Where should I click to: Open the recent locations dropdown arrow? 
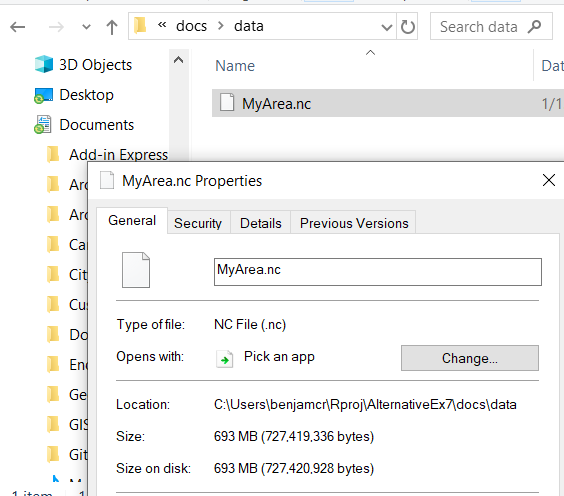[x=86, y=27]
